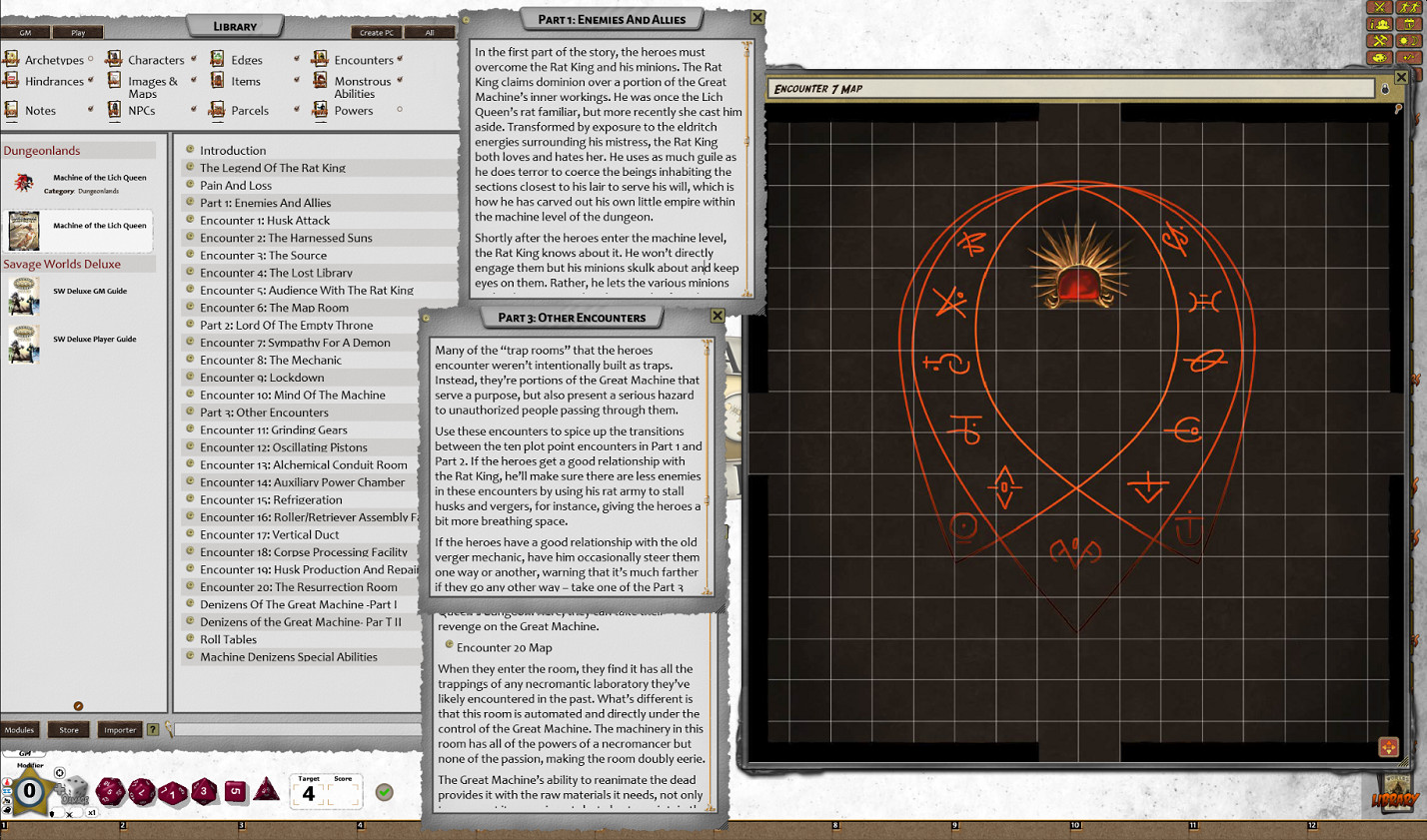This screenshot has width=1427, height=840.
Task: Expand the Encounters category chevron in the Library
Action: (400, 59)
